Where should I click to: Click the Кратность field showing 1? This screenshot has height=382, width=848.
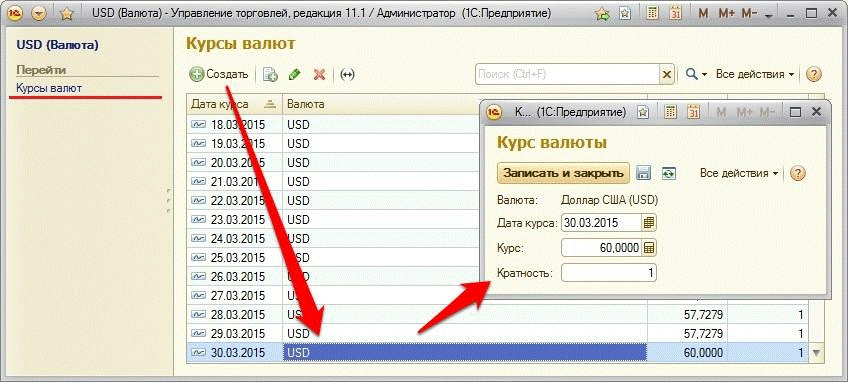[609, 273]
